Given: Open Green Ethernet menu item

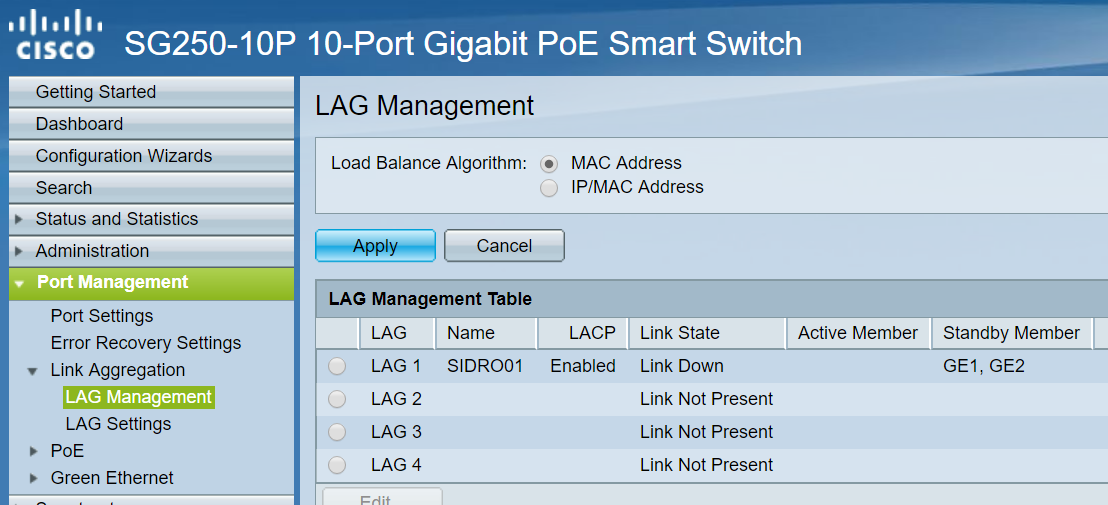Looking at the screenshot, I should click(112, 478).
